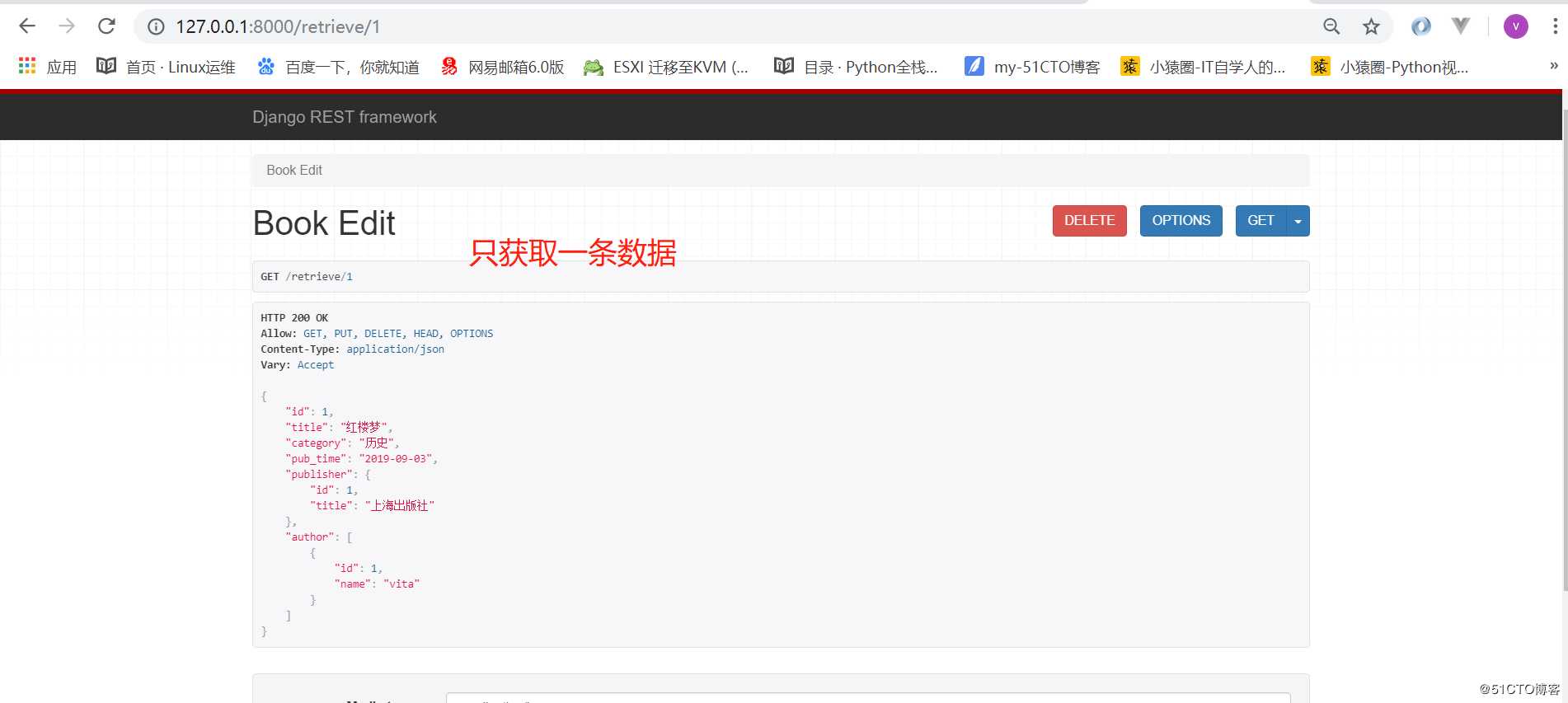Viewport: 1568px width, 703px height.
Task: Click the "2019-09-03" pub_time value
Action: click(395, 459)
